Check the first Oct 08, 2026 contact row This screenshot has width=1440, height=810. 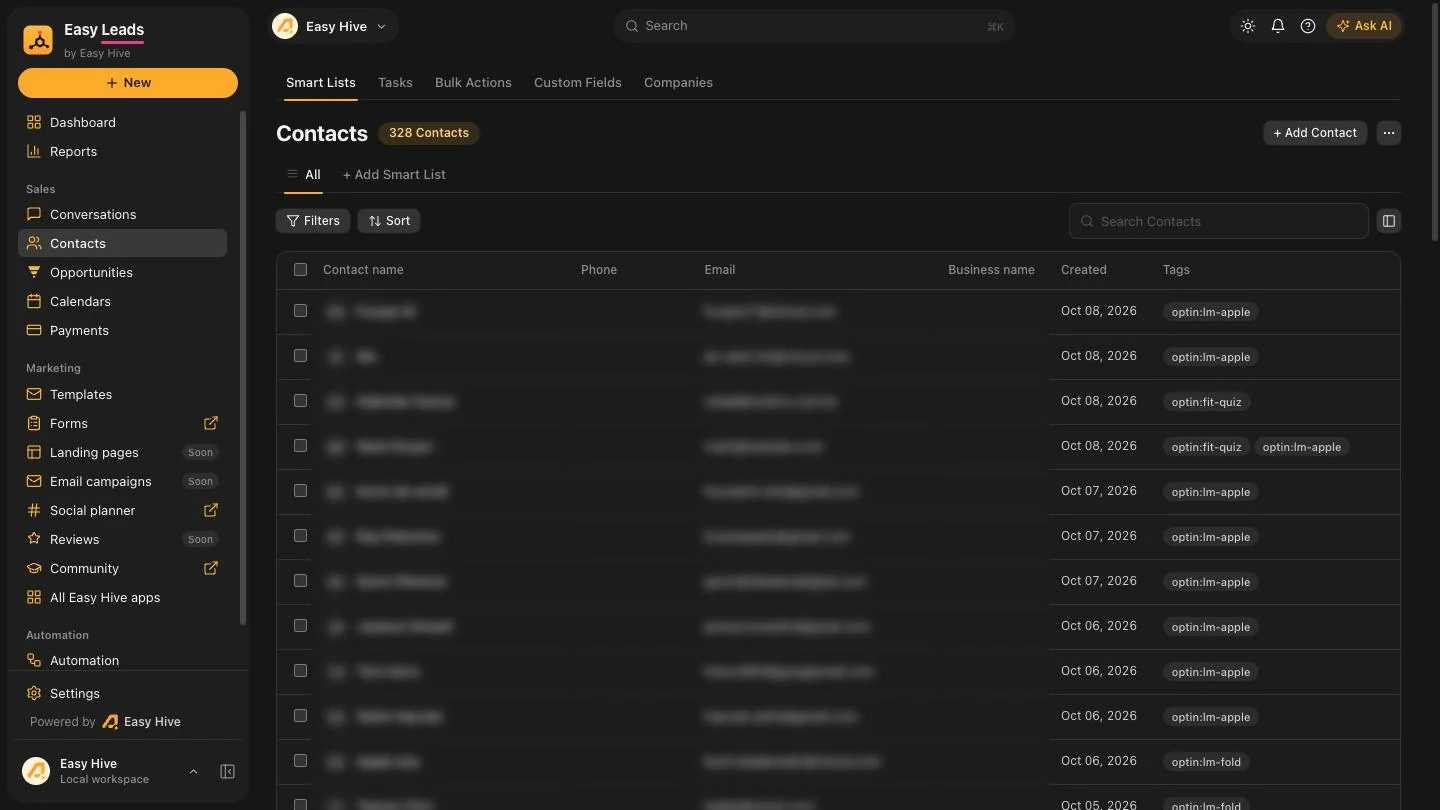[x=300, y=311]
